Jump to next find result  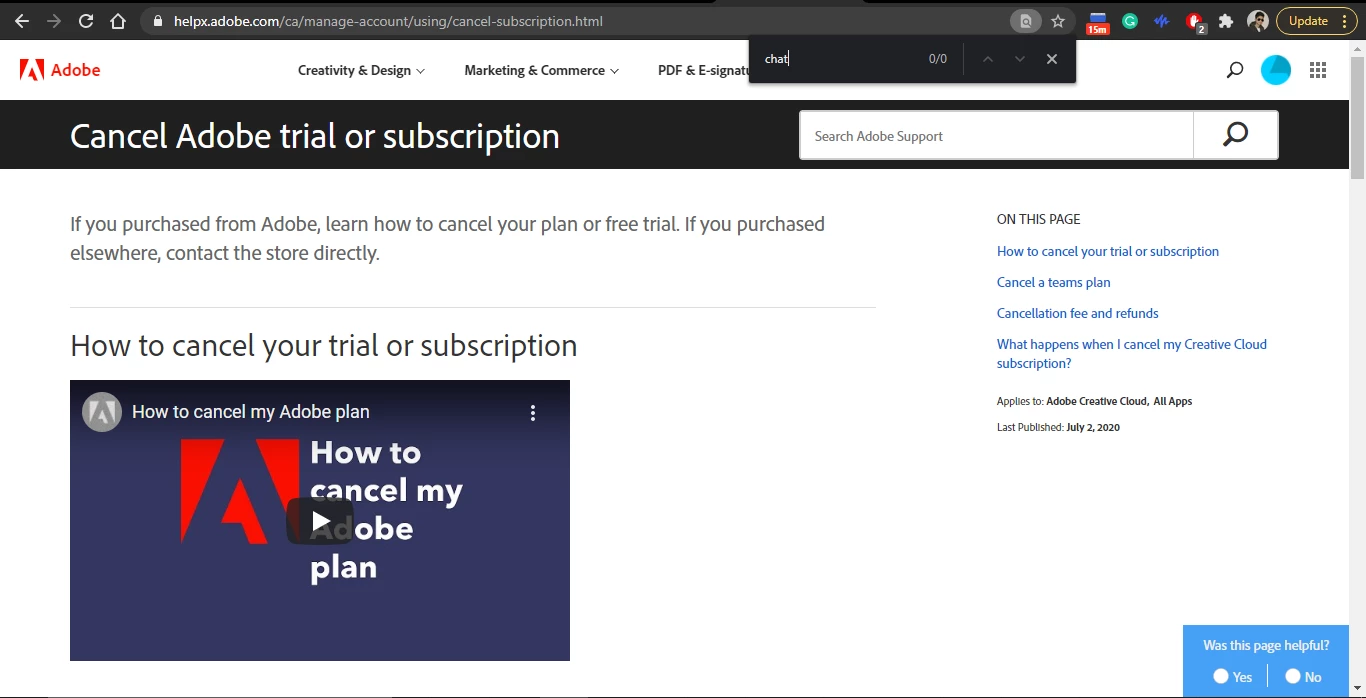(x=1020, y=59)
